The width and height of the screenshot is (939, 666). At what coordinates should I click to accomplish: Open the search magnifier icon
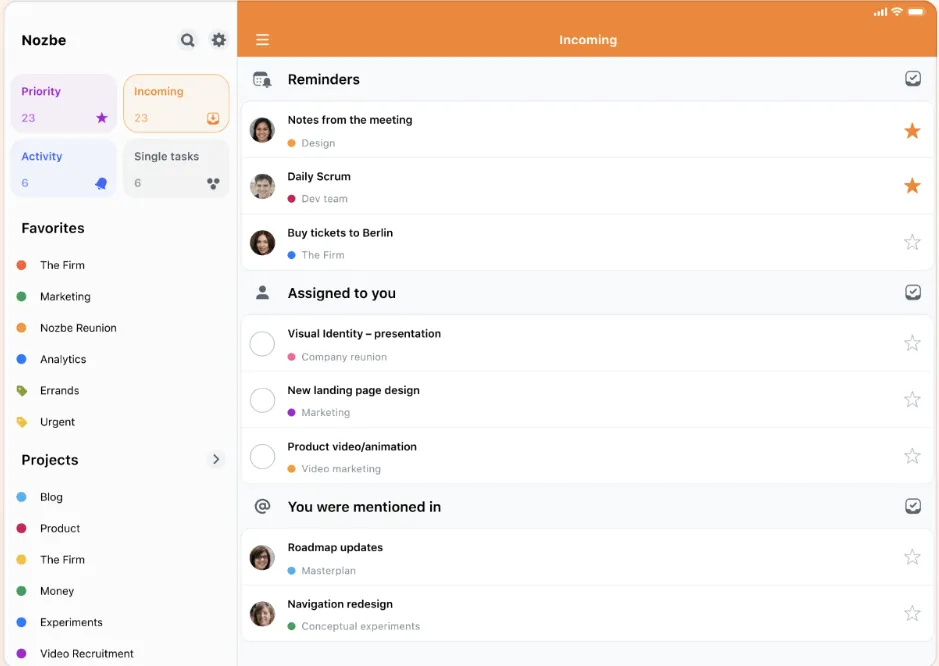click(187, 40)
